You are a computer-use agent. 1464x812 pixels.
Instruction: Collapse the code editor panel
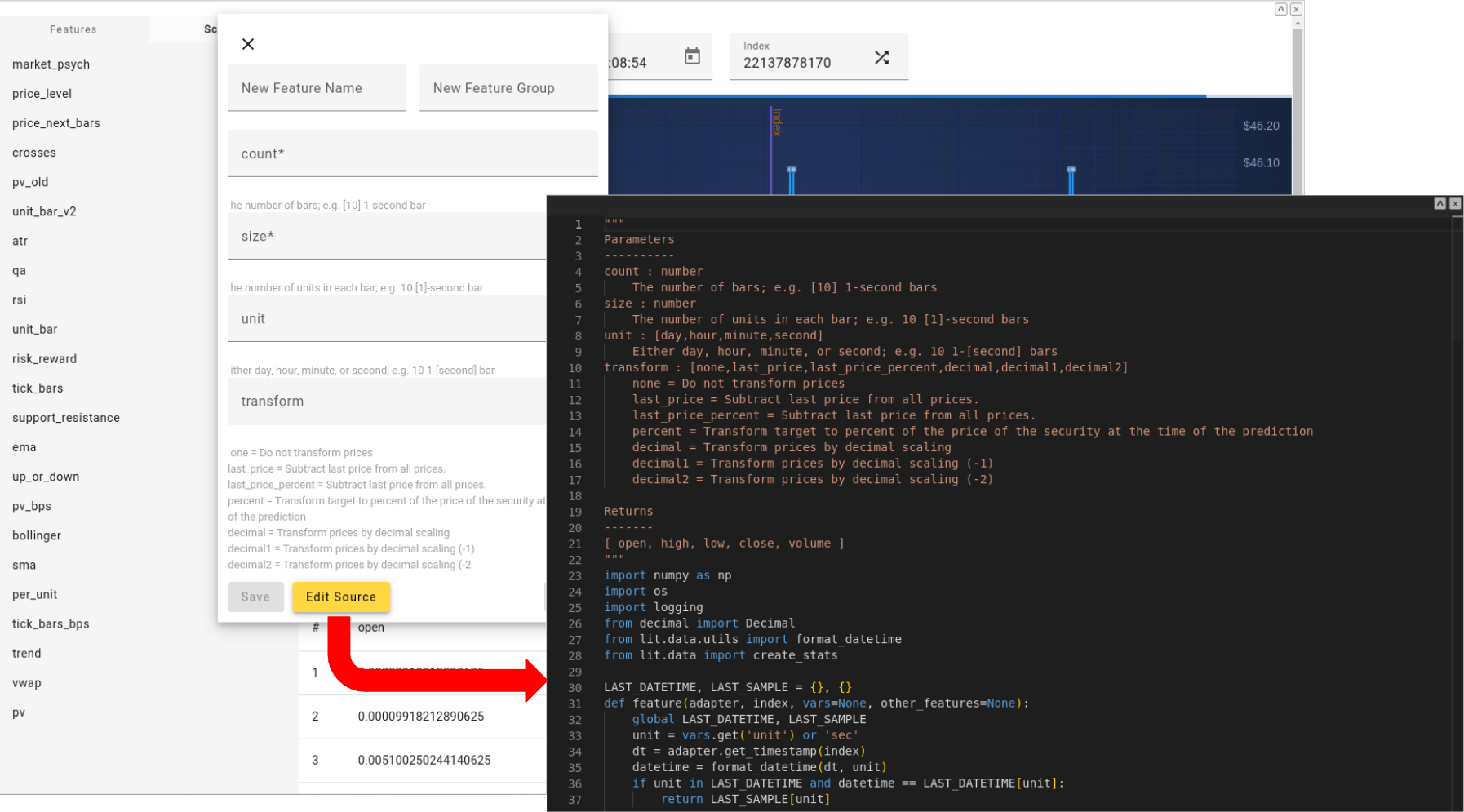pos(1440,203)
